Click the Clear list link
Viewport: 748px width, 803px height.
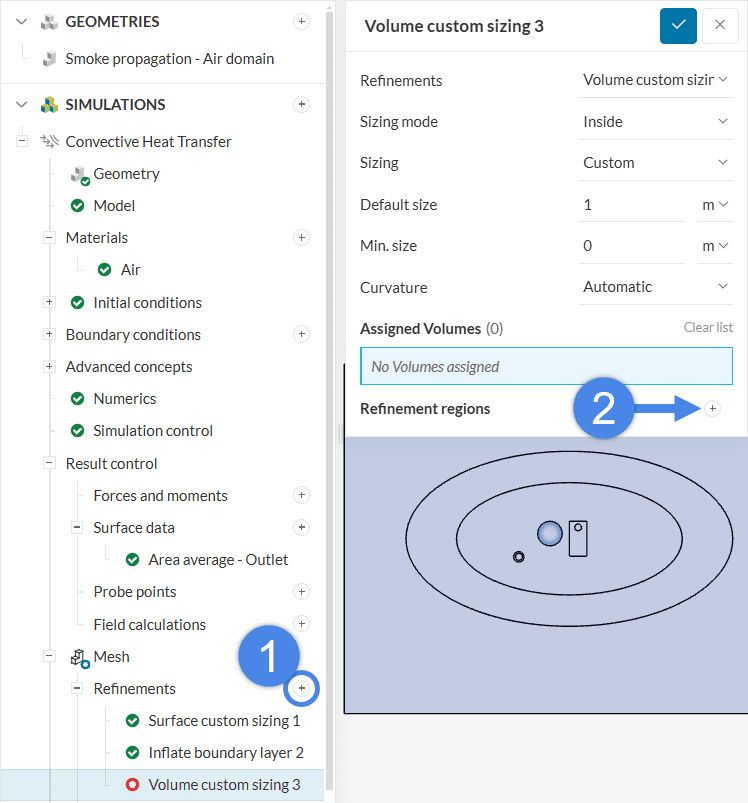point(708,327)
